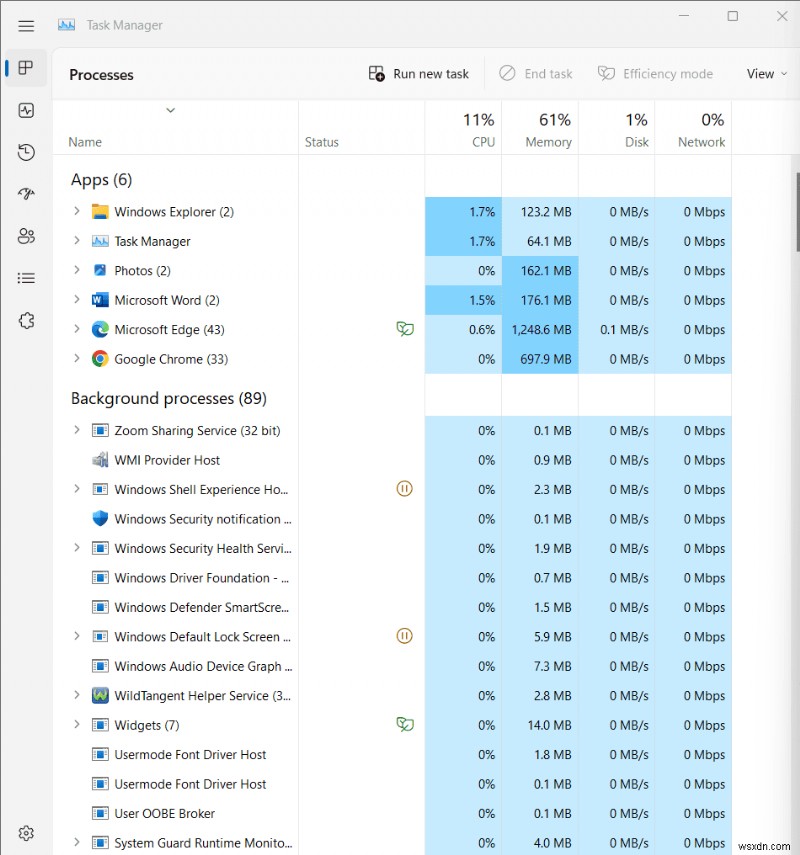
Task: Select Windows Audio Device Graph row
Action: coord(393,666)
